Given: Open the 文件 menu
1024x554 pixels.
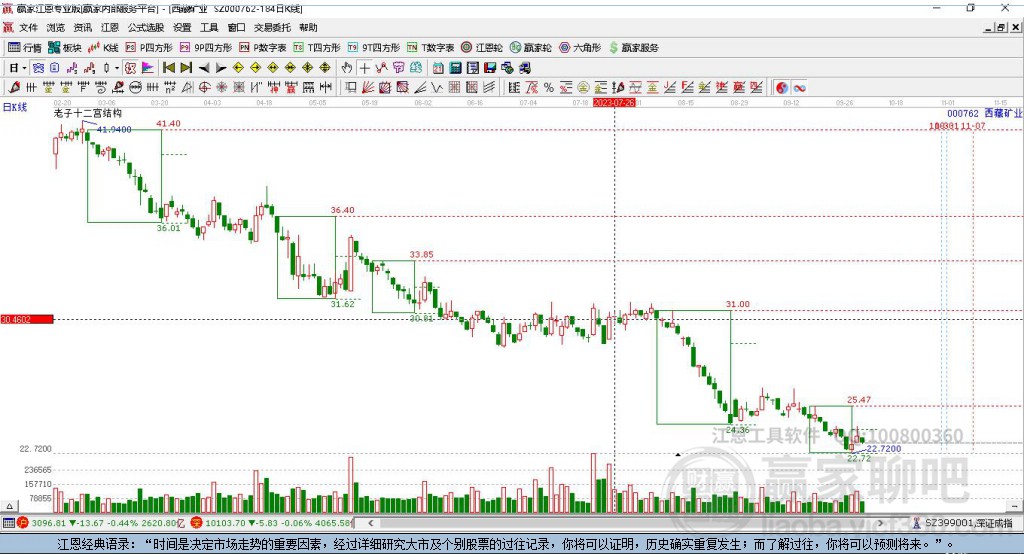Looking at the screenshot, I should [x=28, y=27].
